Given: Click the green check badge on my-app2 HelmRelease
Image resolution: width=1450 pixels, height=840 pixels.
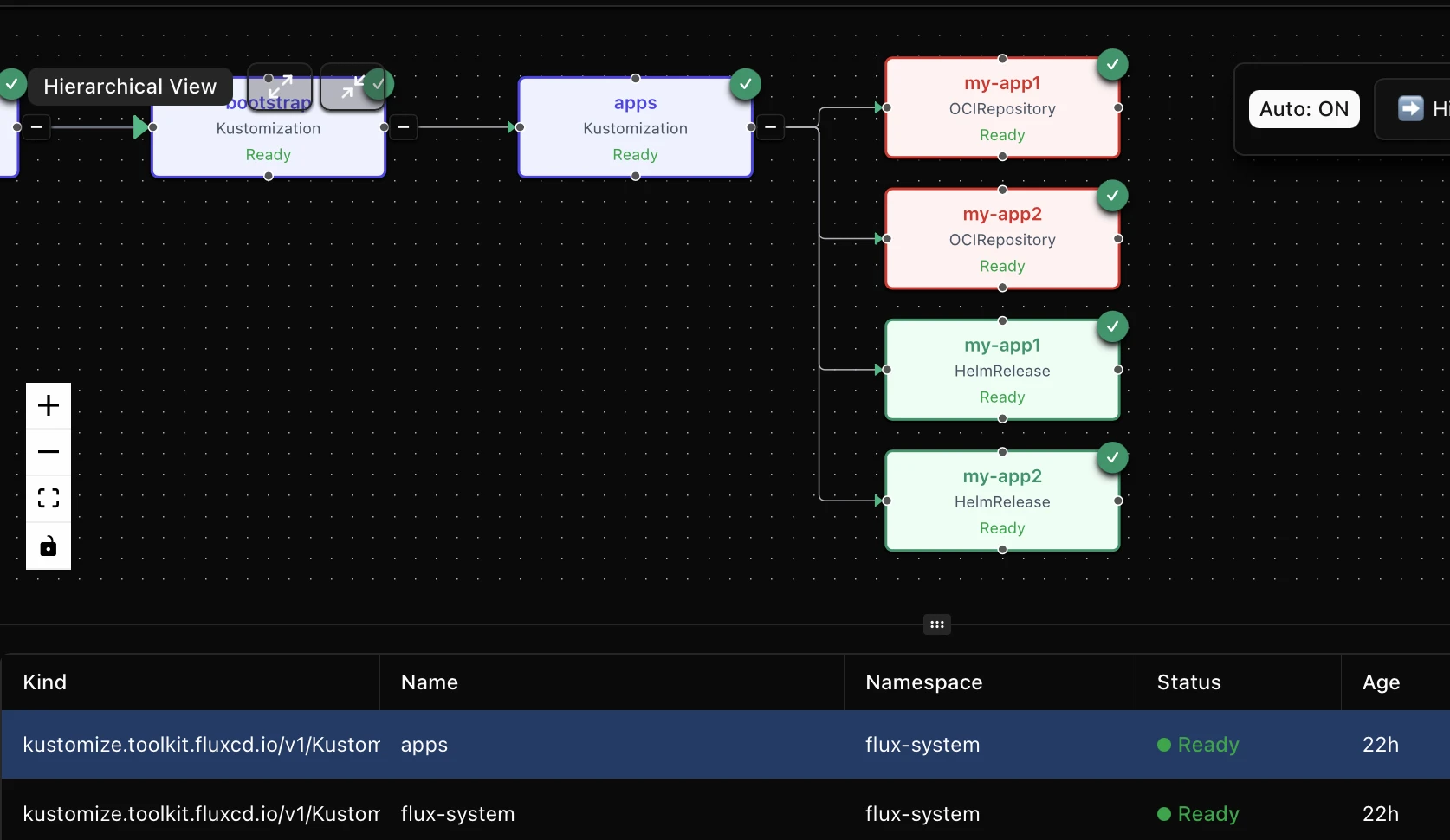Looking at the screenshot, I should pyautogui.click(x=1113, y=458).
